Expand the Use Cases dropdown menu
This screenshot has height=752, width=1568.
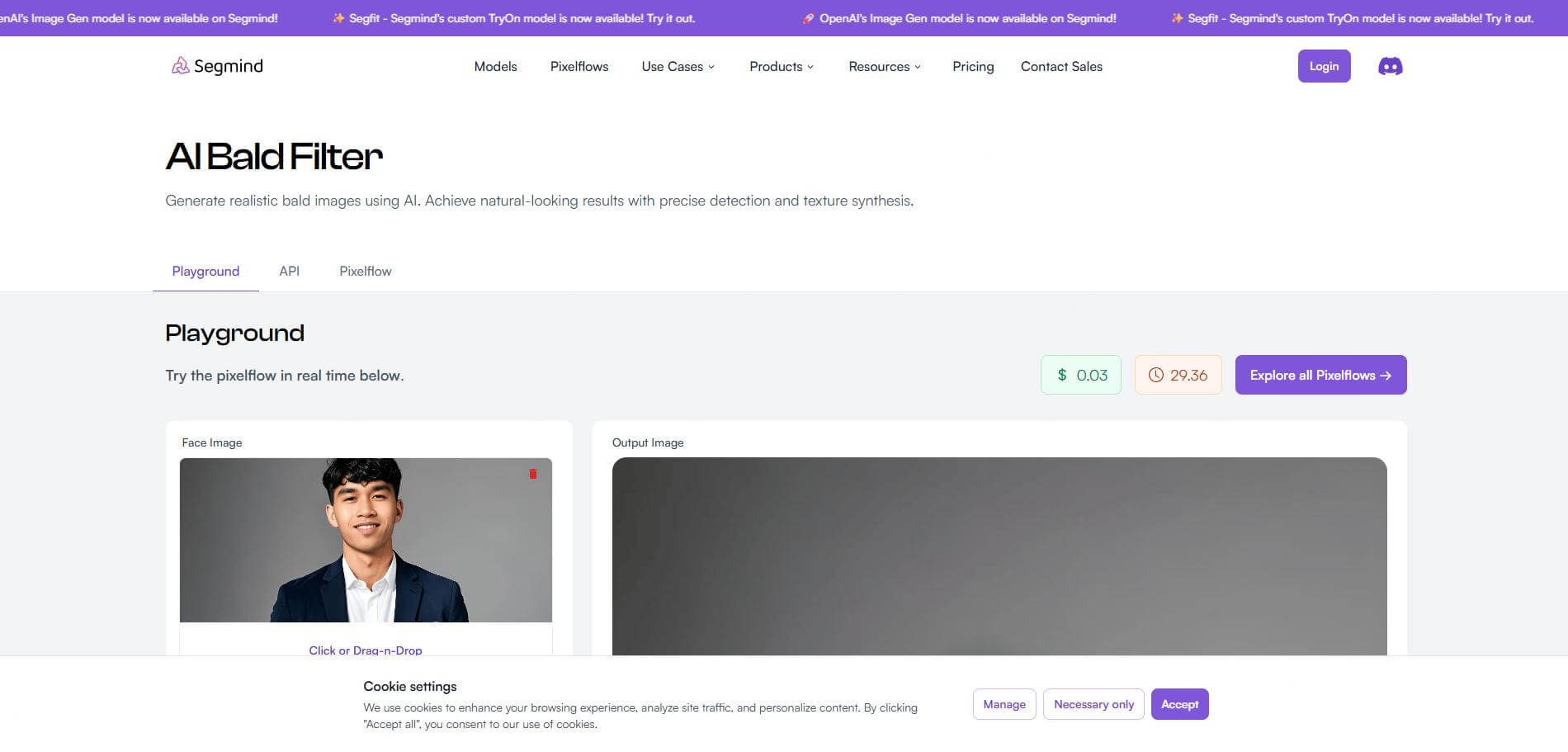point(678,67)
